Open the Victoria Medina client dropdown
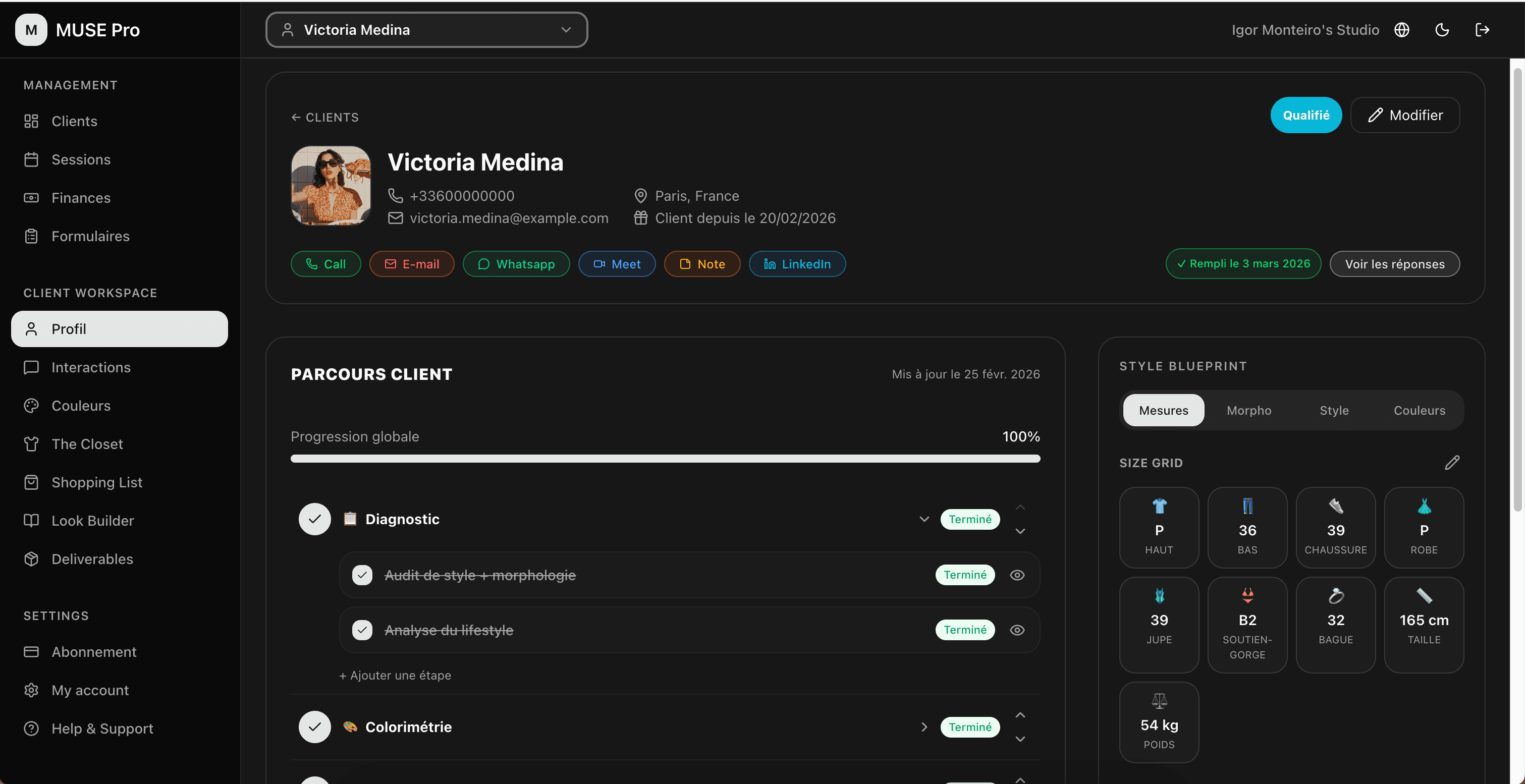This screenshot has width=1525, height=784. [x=426, y=30]
